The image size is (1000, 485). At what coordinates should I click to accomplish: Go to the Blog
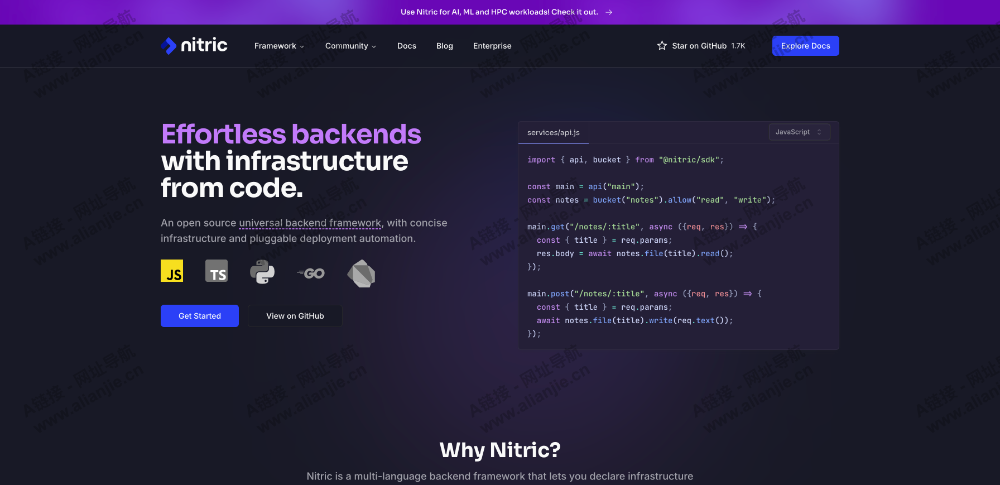point(445,46)
